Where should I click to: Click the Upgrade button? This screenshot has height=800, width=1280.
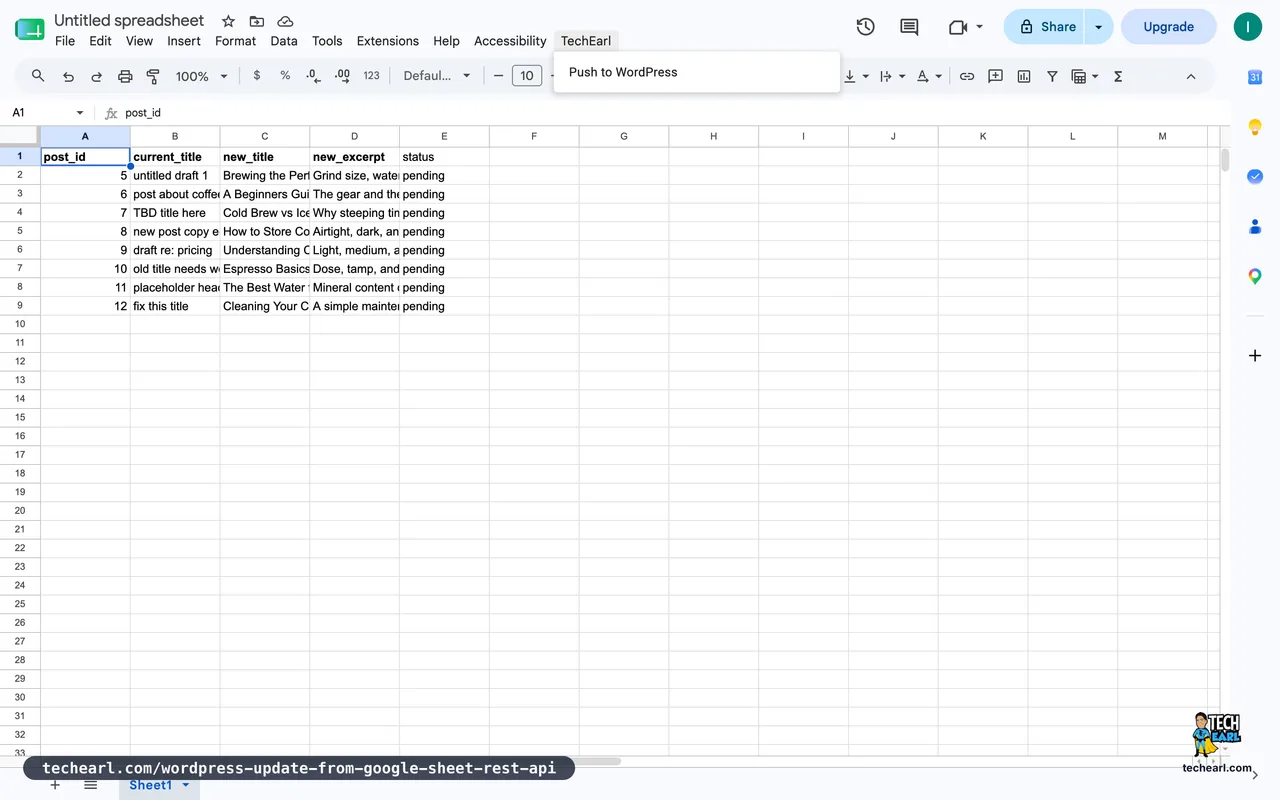1168,27
